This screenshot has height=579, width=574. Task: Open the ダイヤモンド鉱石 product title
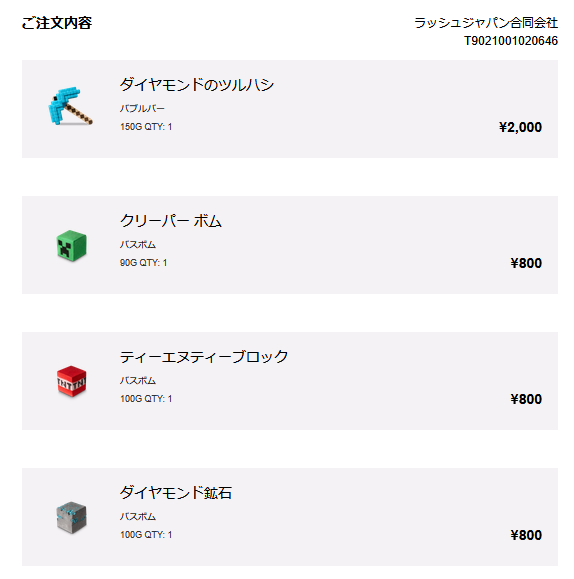pos(176,493)
